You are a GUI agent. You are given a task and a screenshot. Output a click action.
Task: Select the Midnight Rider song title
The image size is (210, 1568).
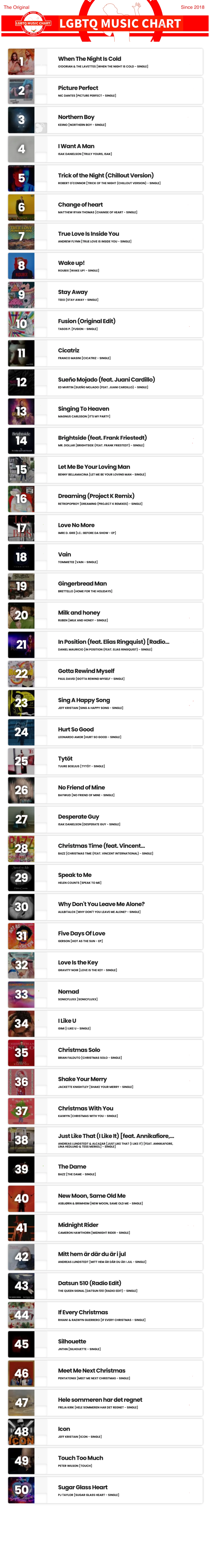click(78, 1225)
